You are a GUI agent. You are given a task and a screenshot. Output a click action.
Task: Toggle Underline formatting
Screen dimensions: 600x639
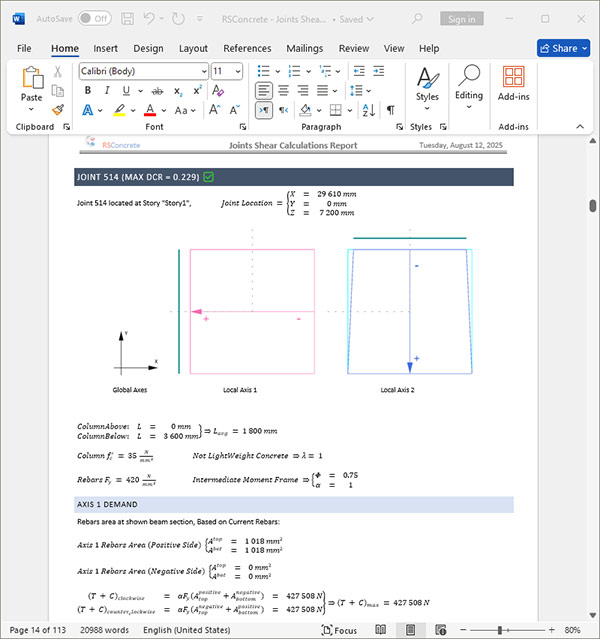(x=126, y=90)
